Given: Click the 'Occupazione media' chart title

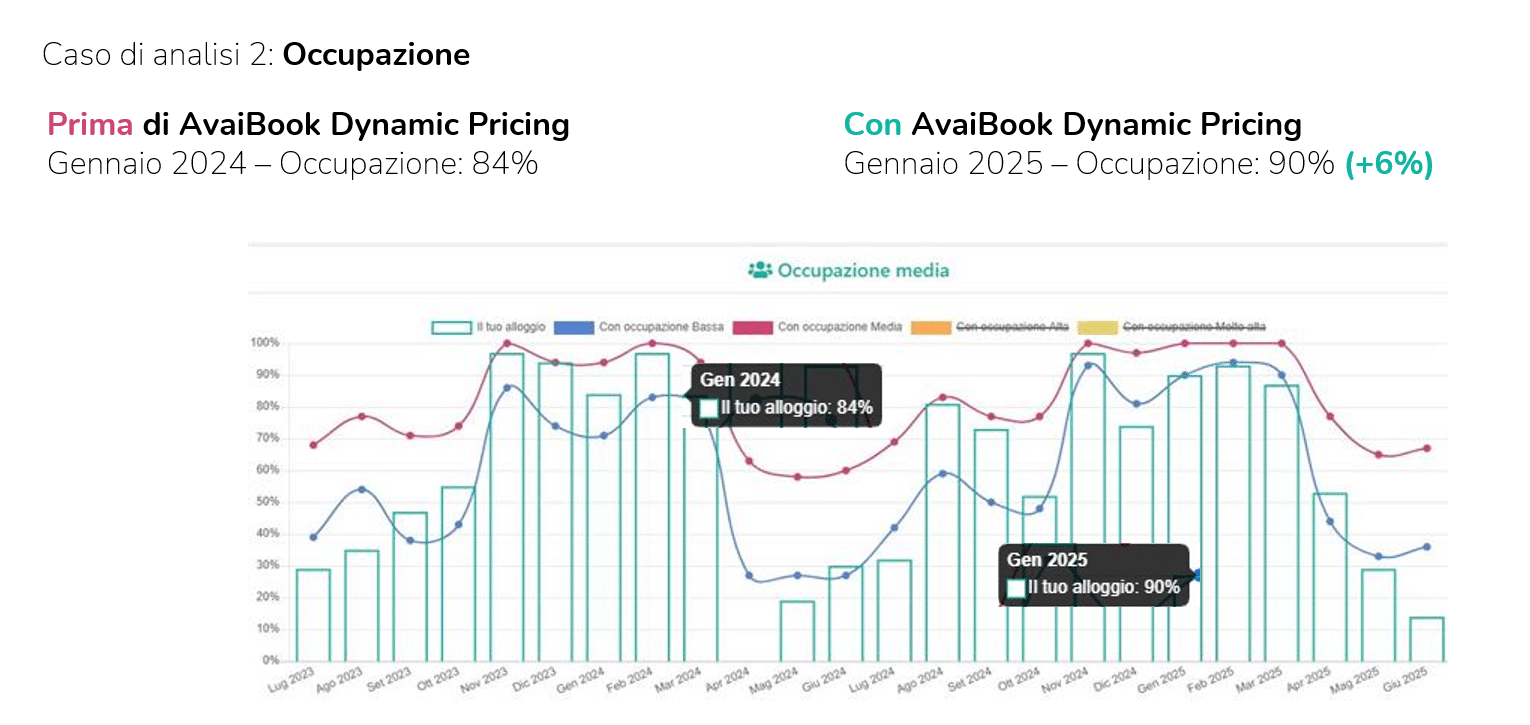Looking at the screenshot, I should click(x=863, y=270).
